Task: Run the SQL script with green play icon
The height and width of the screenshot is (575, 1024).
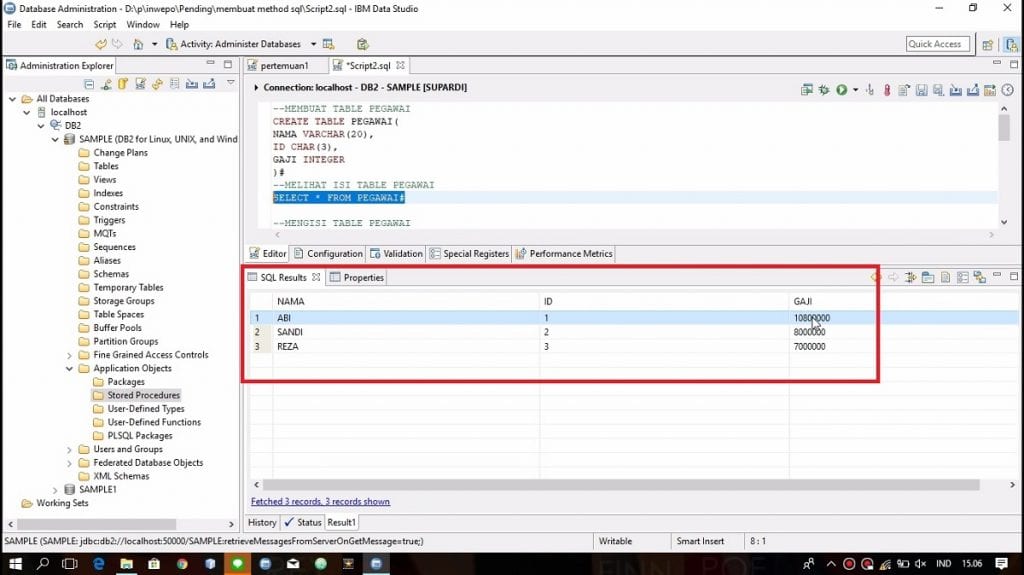Action: coord(841,90)
